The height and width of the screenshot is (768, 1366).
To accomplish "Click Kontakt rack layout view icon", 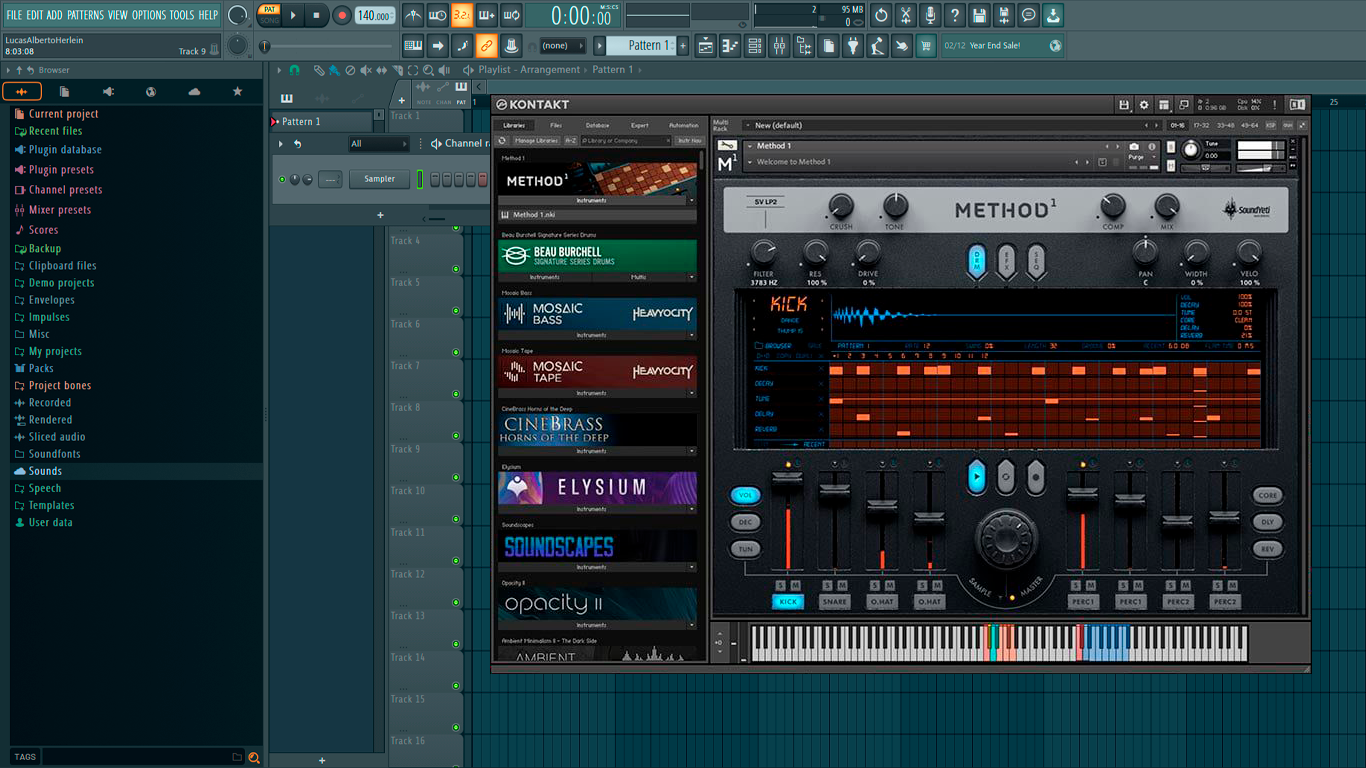I will coord(1164,104).
